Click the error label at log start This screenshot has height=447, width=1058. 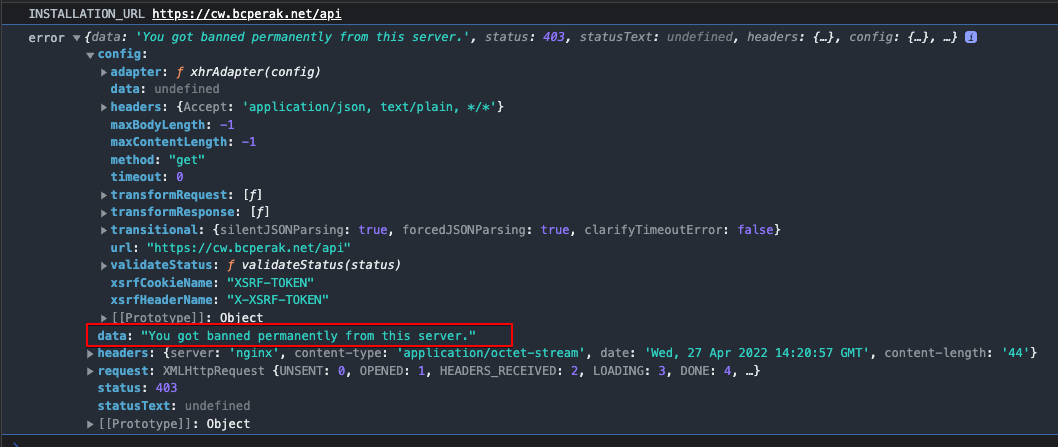tap(46, 38)
